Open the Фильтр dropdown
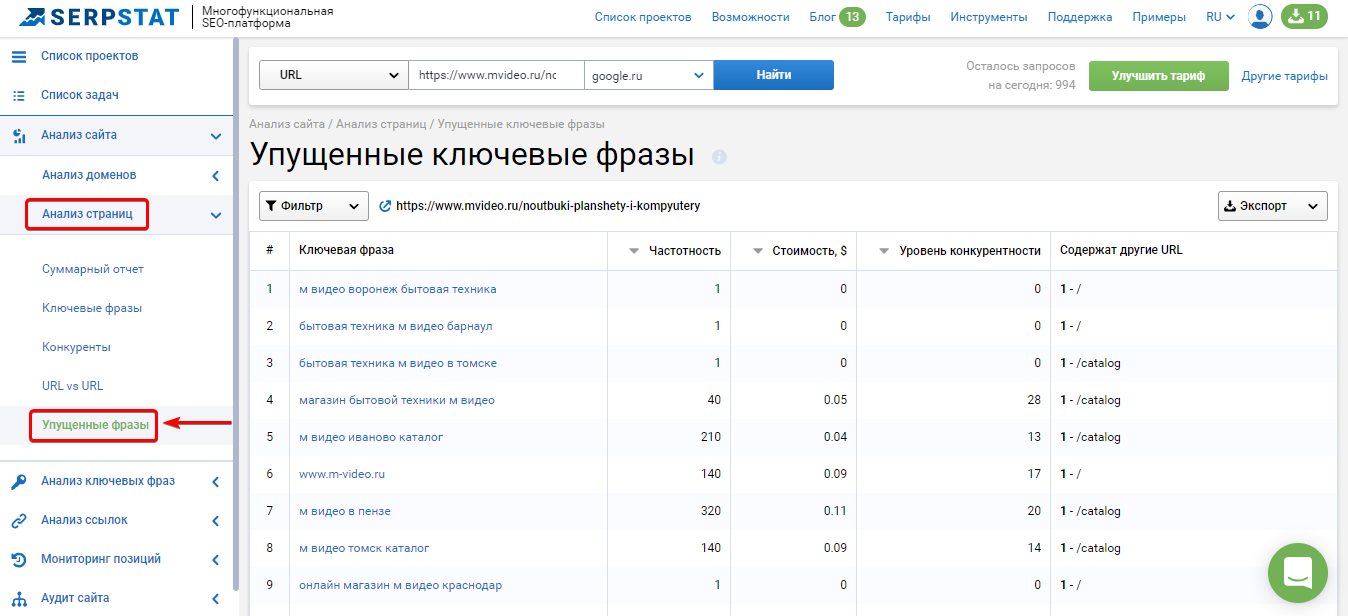1348x616 pixels. [314, 206]
